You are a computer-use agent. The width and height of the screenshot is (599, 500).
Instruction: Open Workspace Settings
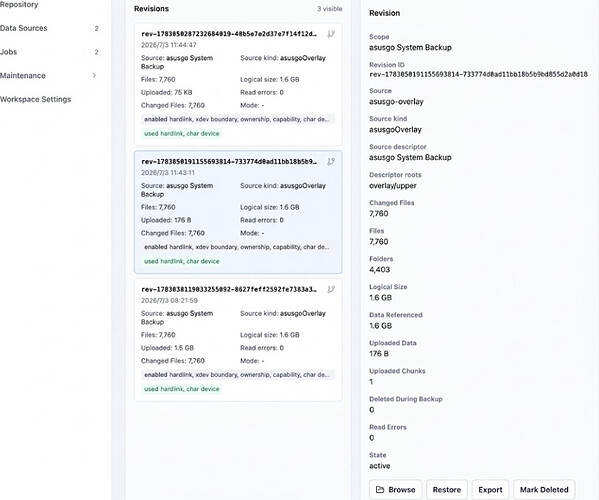click(x=36, y=99)
